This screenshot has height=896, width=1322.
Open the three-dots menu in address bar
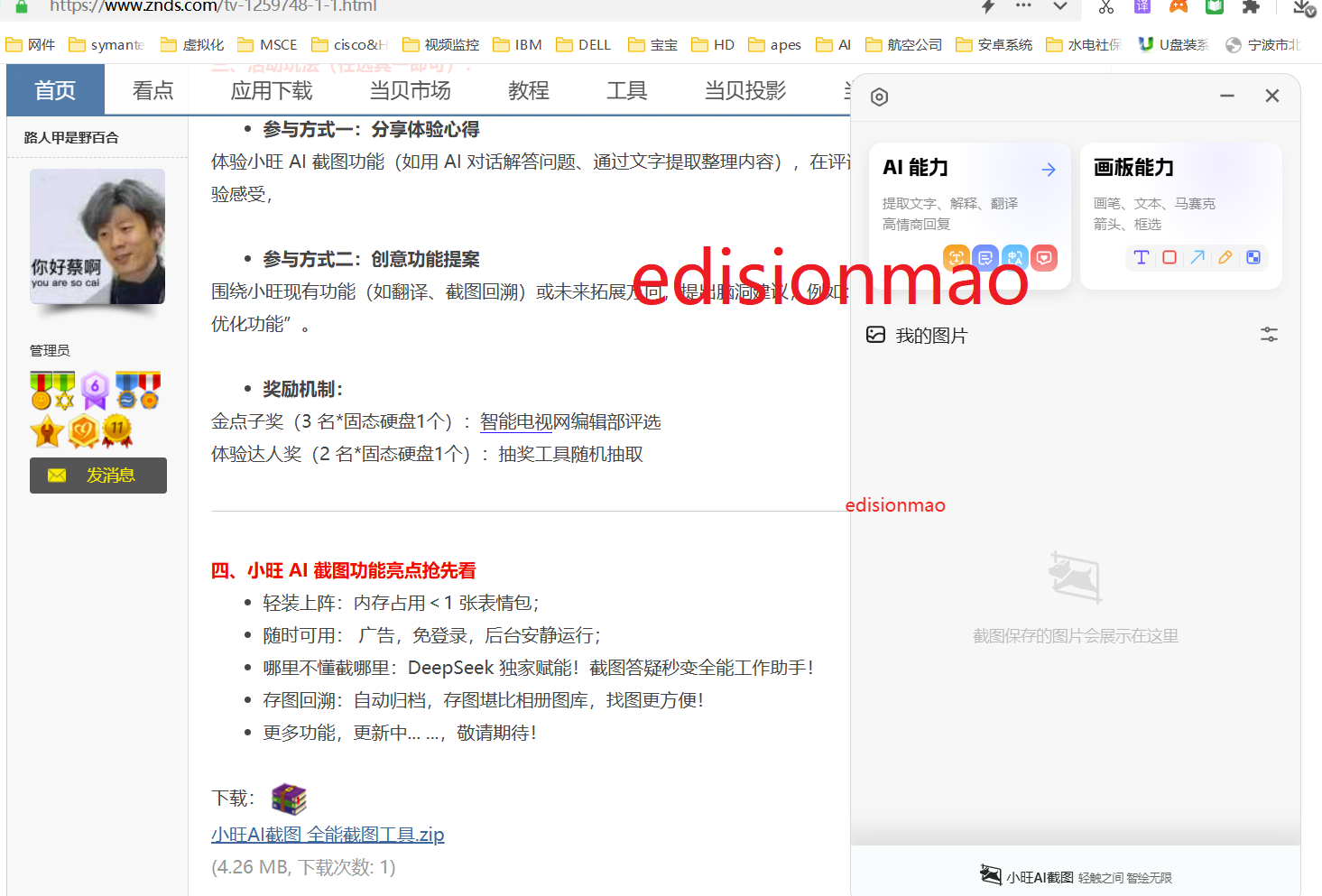pyautogui.click(x=1023, y=5)
